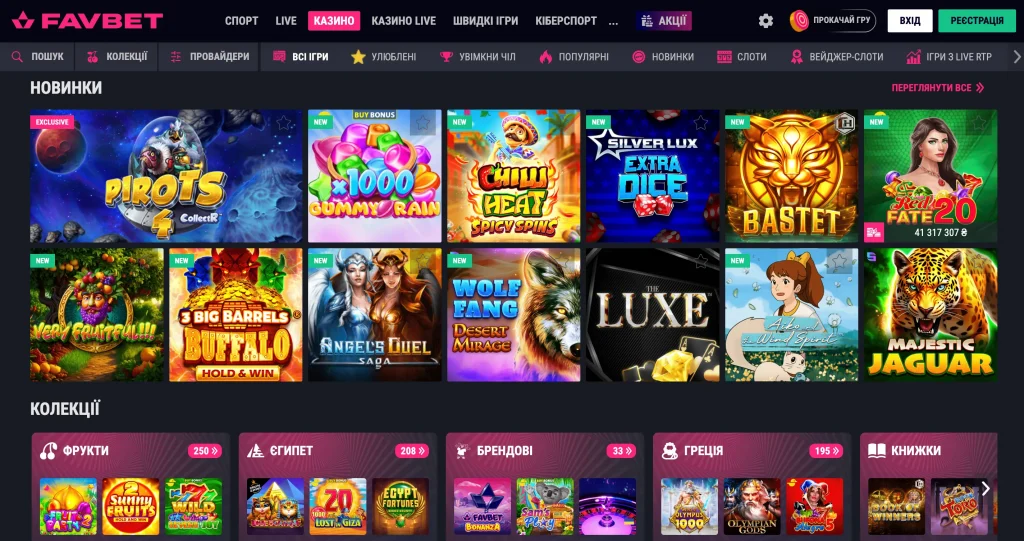
Task: Open the Majestic Jaguar game thumbnail
Action: point(931,315)
